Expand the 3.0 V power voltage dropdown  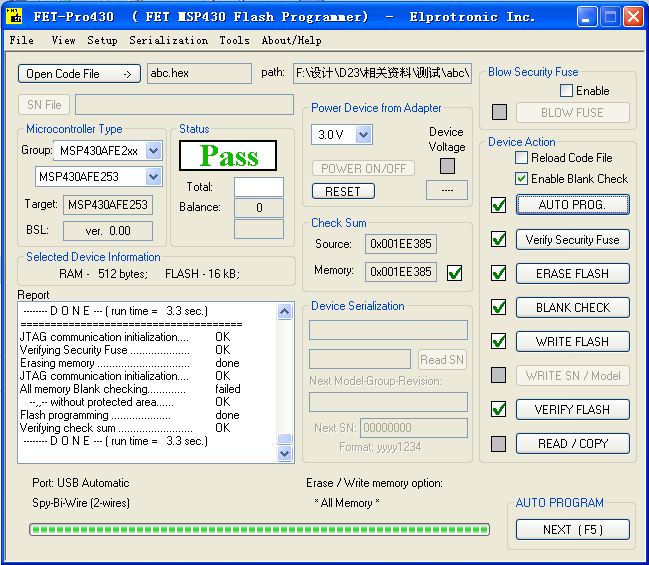363,135
